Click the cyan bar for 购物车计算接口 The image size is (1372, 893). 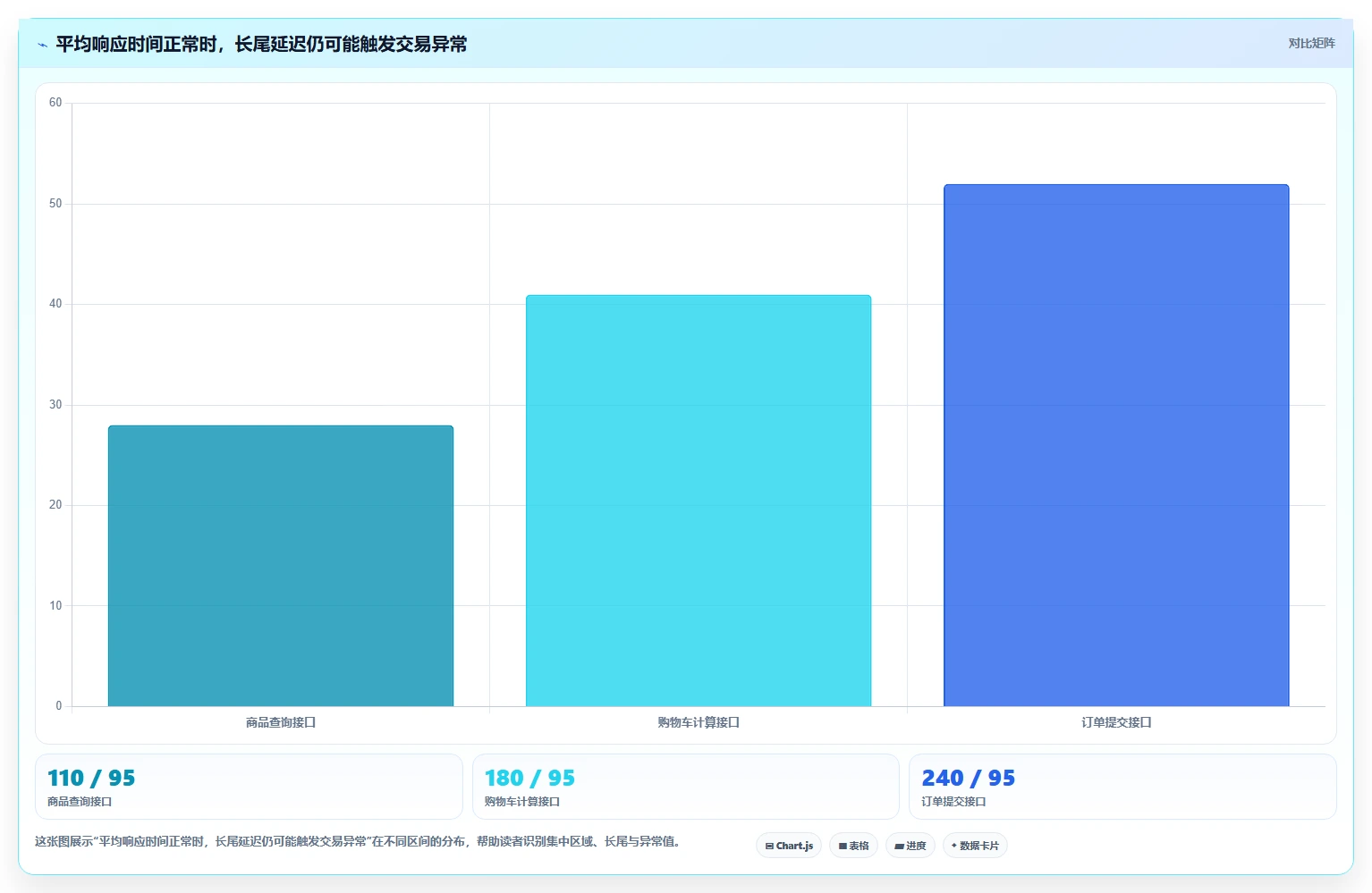pyautogui.click(x=699, y=501)
